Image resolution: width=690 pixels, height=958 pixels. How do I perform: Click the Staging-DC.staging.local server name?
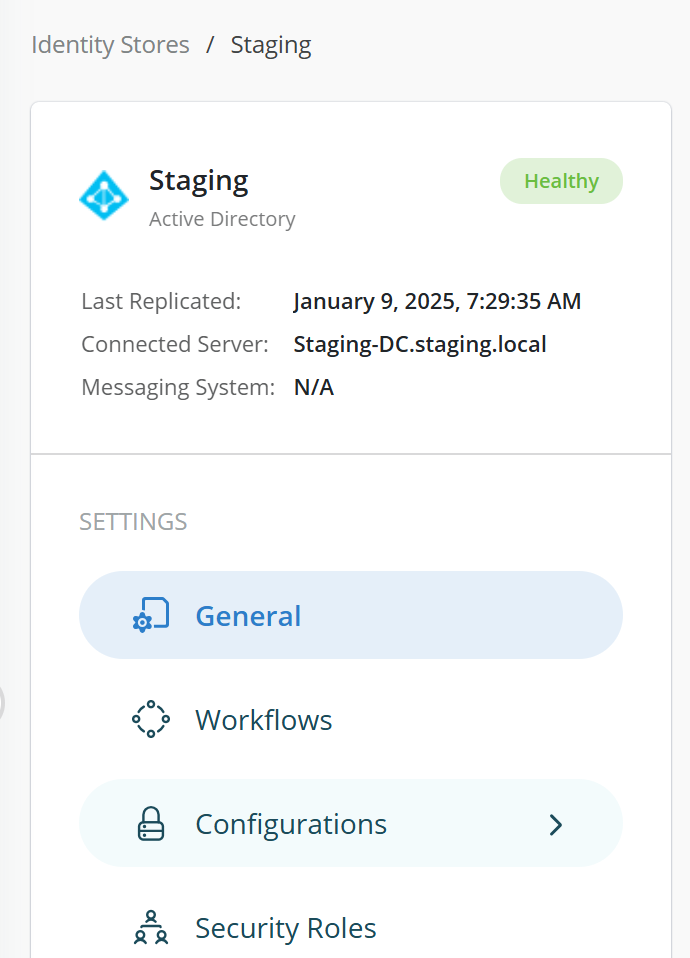click(420, 345)
